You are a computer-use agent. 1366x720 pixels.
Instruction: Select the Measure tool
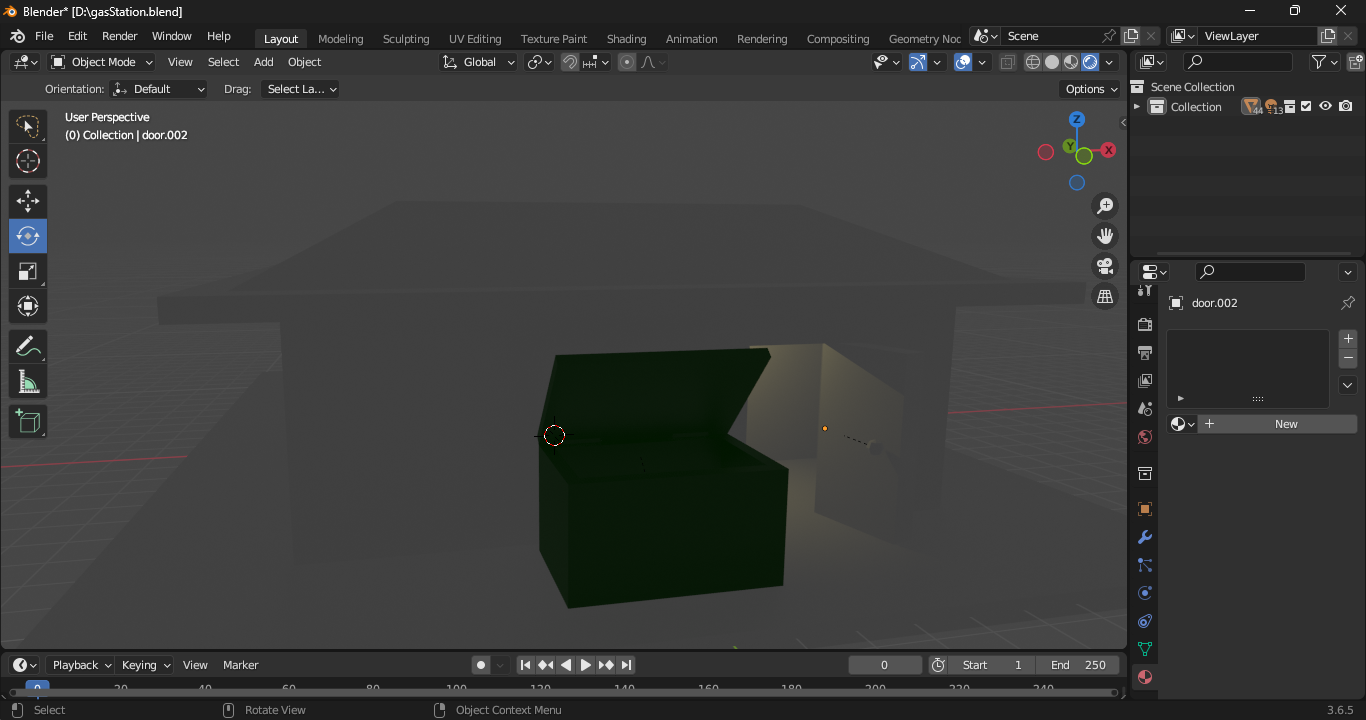pos(28,382)
